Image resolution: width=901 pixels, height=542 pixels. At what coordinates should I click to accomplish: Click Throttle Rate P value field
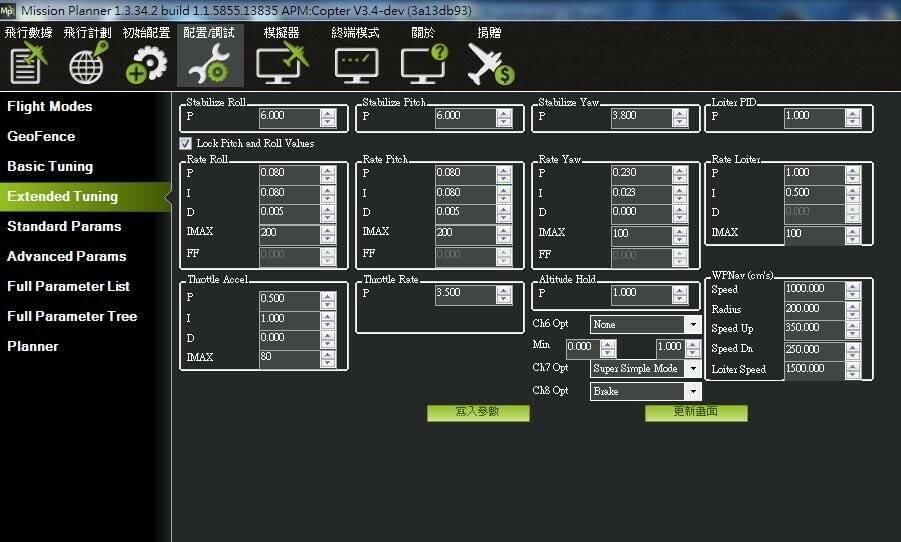click(x=465, y=294)
